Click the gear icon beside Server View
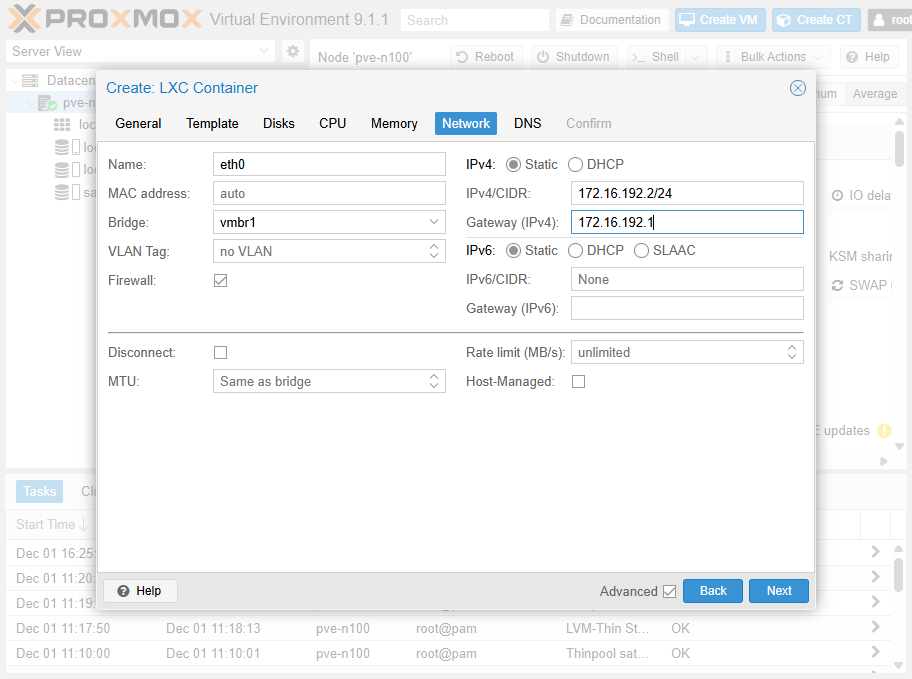This screenshot has width=912, height=679. pyautogui.click(x=293, y=51)
